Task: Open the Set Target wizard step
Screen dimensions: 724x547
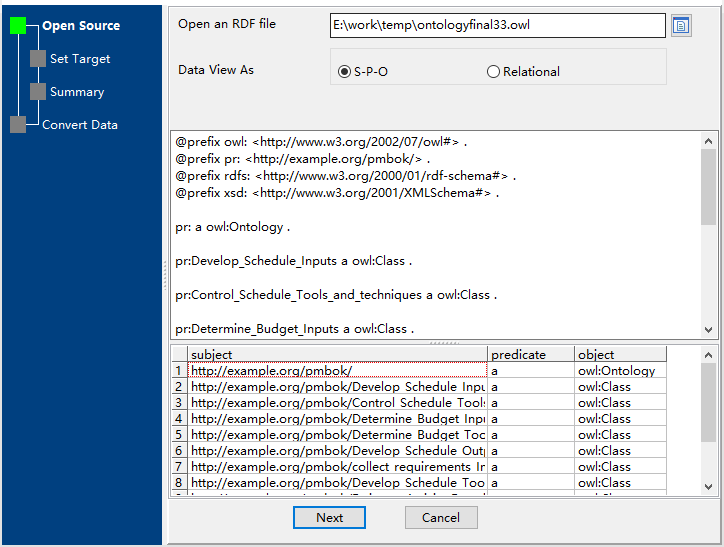Action: 80,59
